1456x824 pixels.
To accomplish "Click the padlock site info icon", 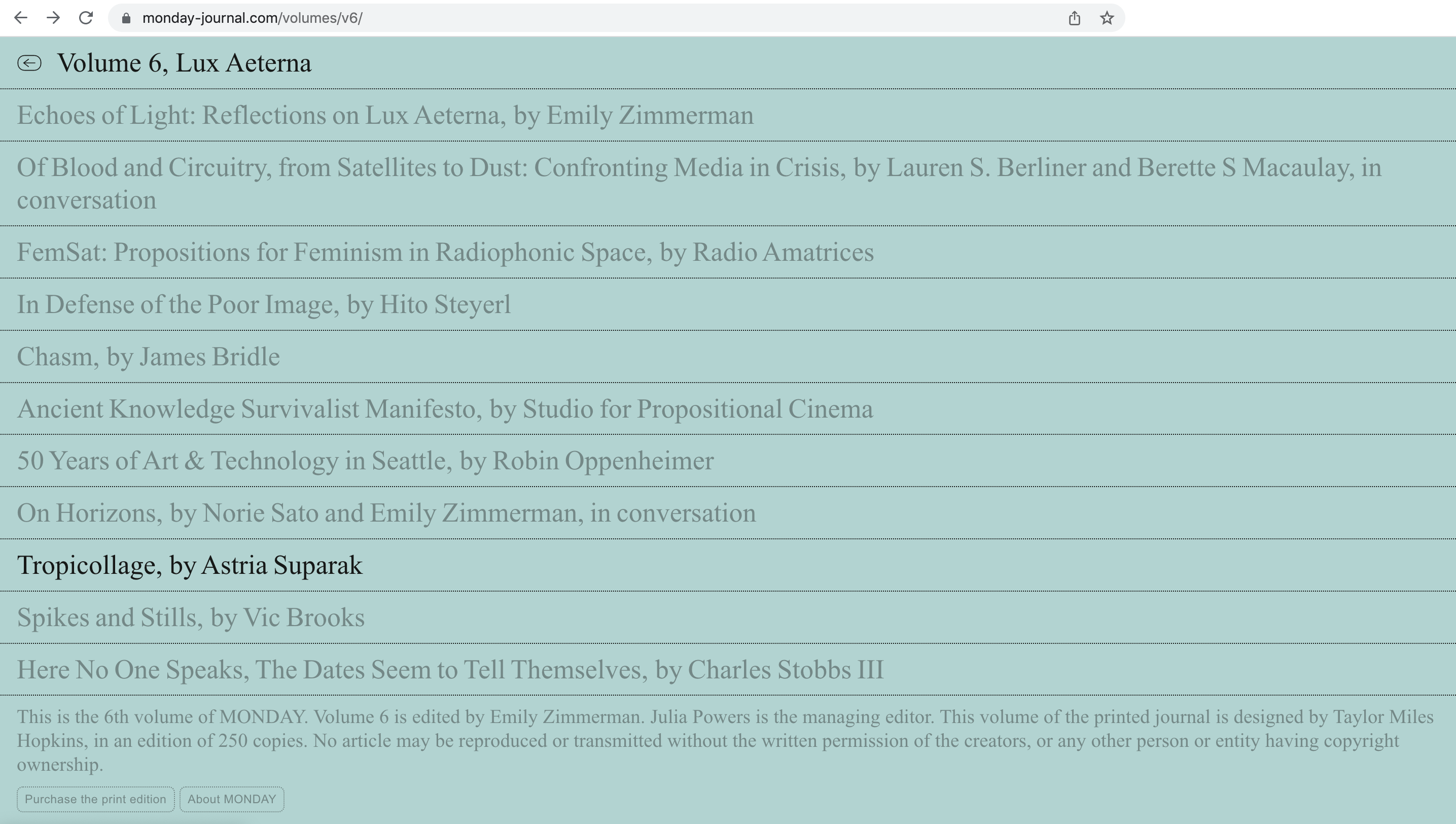I will 126,18.
